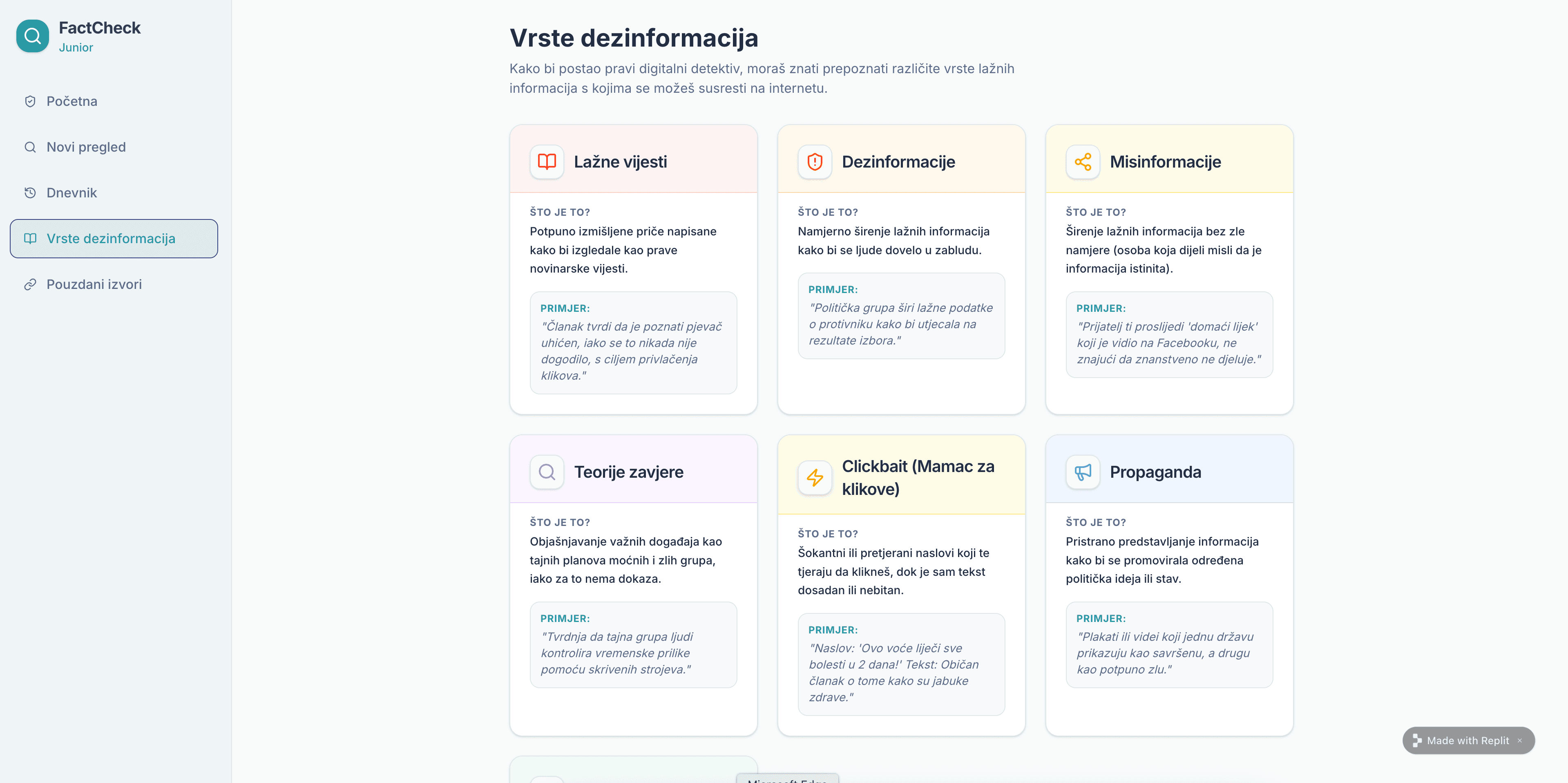The image size is (1568, 783).
Task: Open the Početna page
Action: coord(114,101)
